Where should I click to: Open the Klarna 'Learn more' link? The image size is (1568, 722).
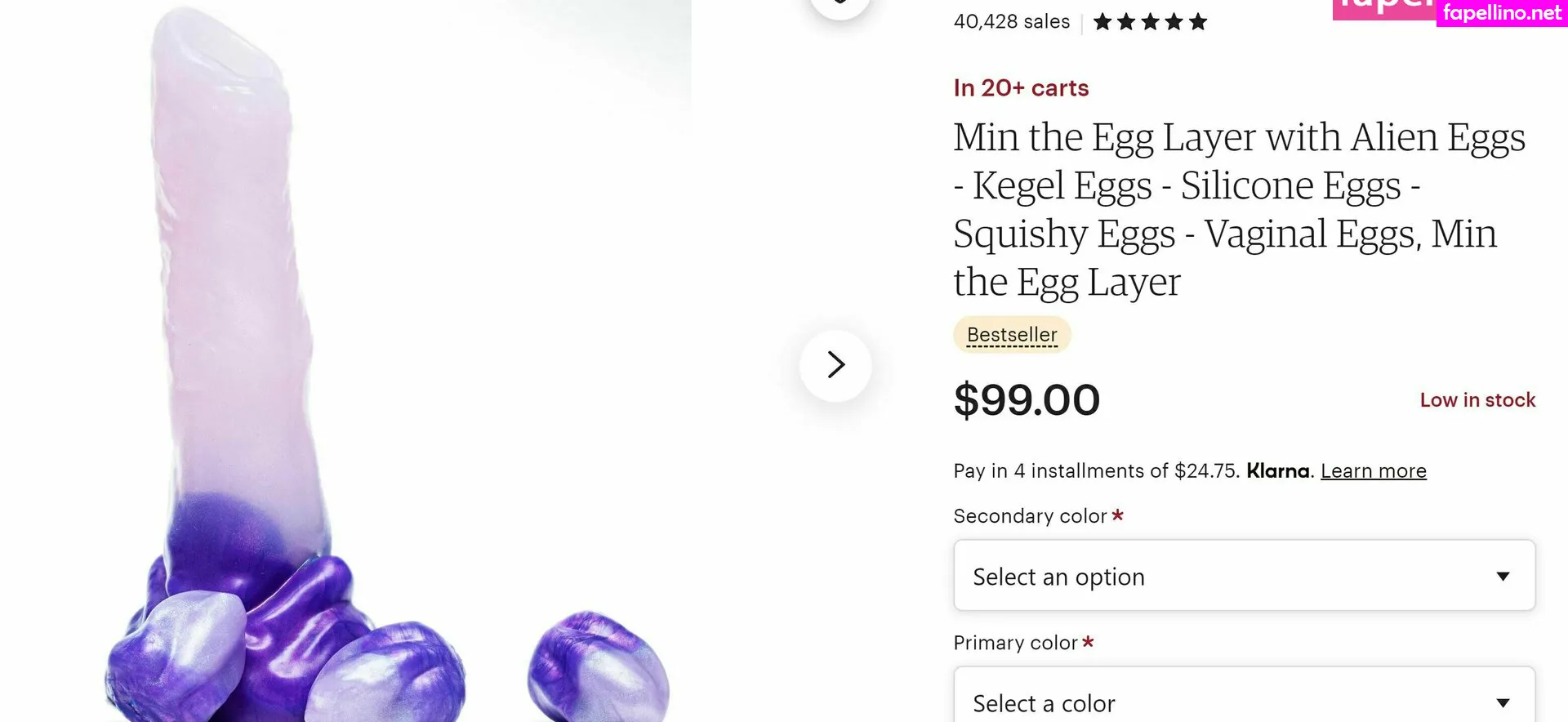click(1373, 471)
